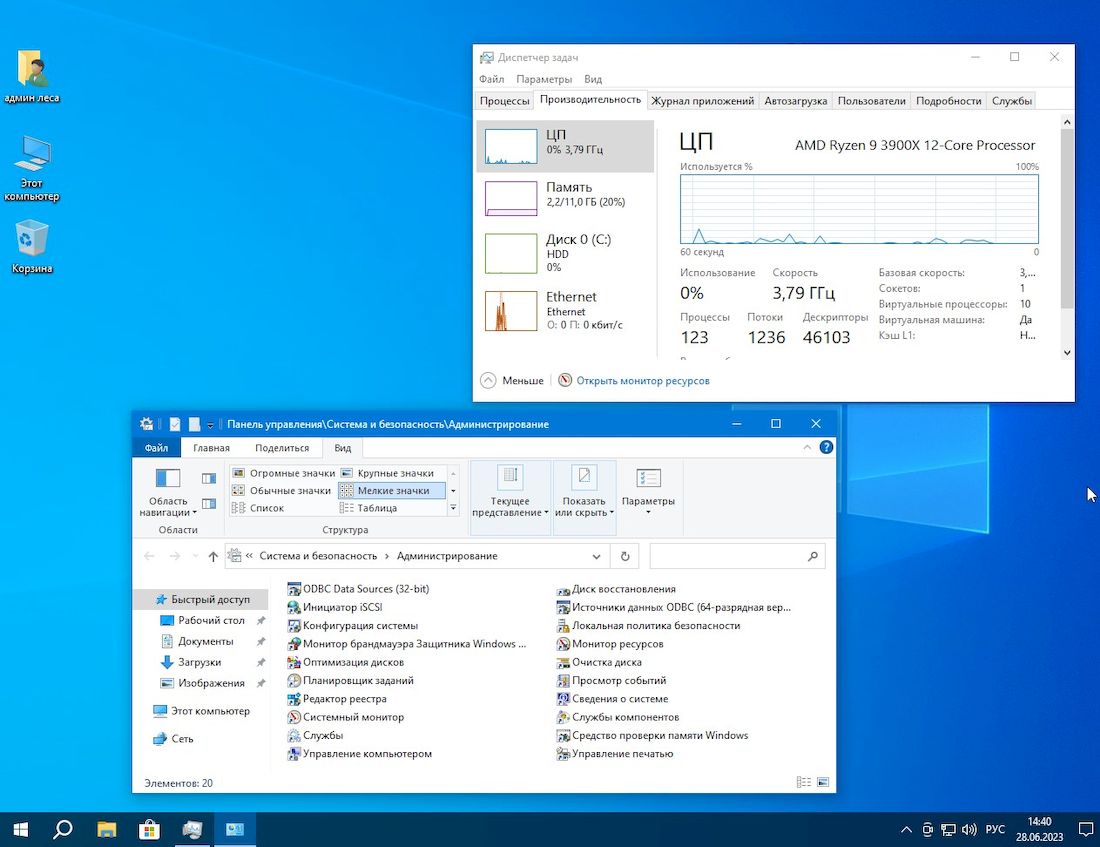This screenshot has width=1100, height=847.
Task: Open the Вид ribbon tab in Explorer
Action: [342, 447]
